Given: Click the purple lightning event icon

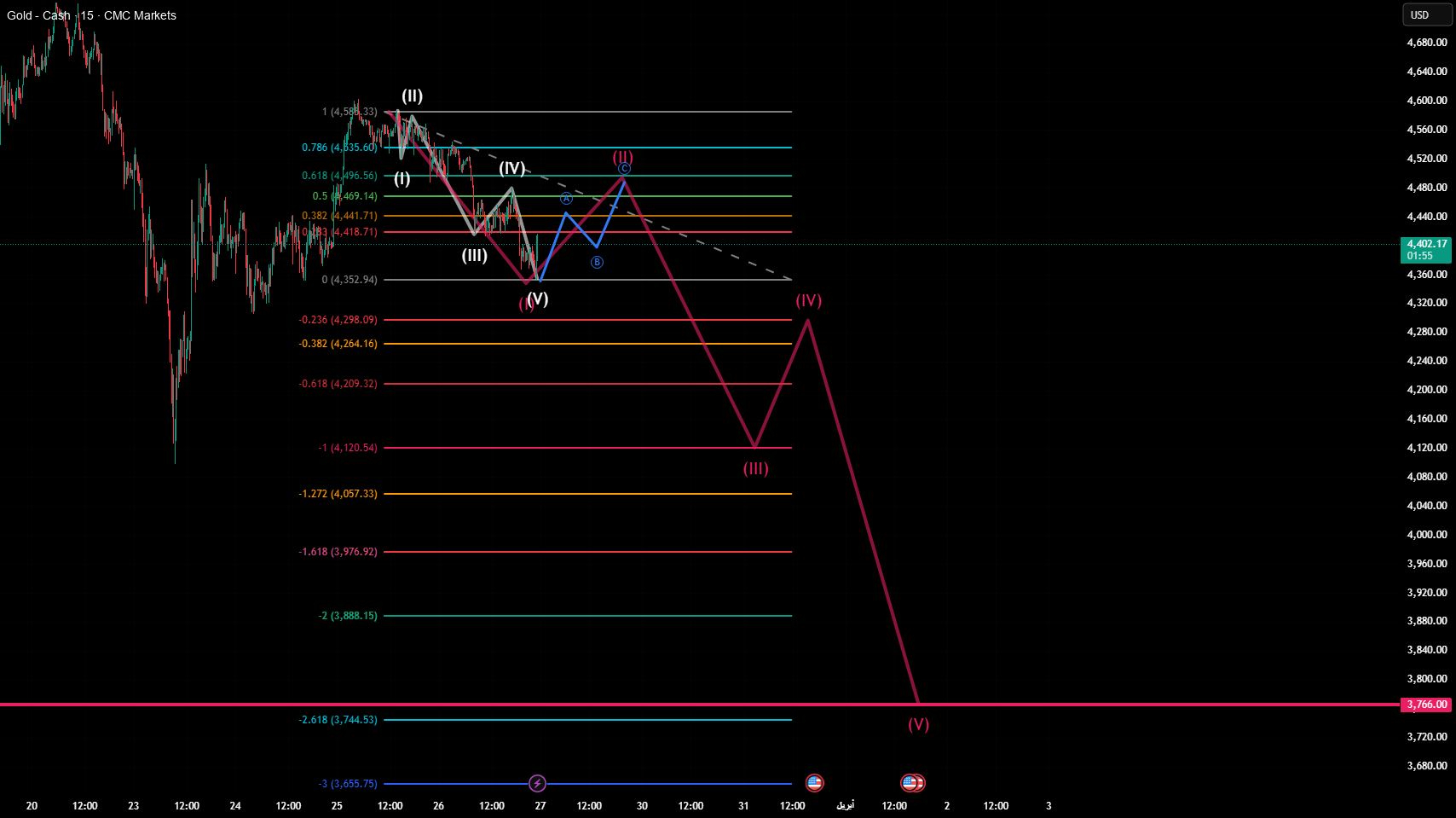Looking at the screenshot, I should point(537,783).
